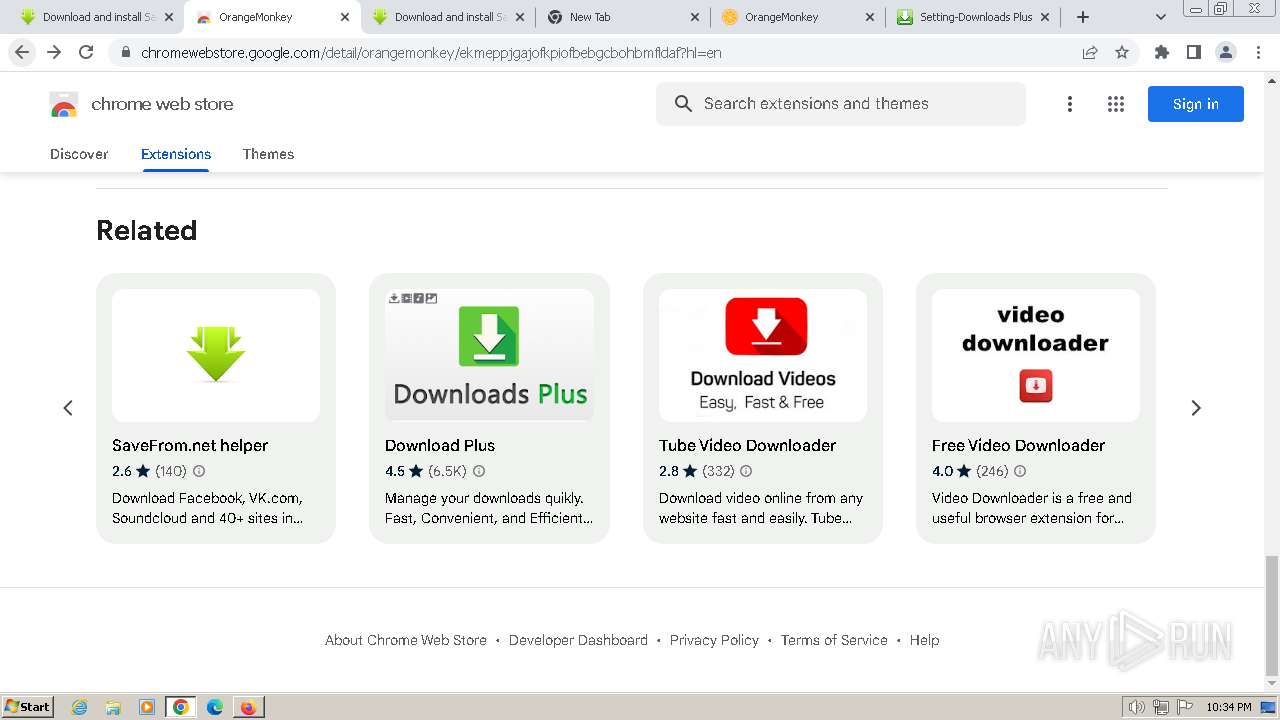Click the Chrome Web Store logo
The image size is (1280, 720).
click(x=63, y=104)
